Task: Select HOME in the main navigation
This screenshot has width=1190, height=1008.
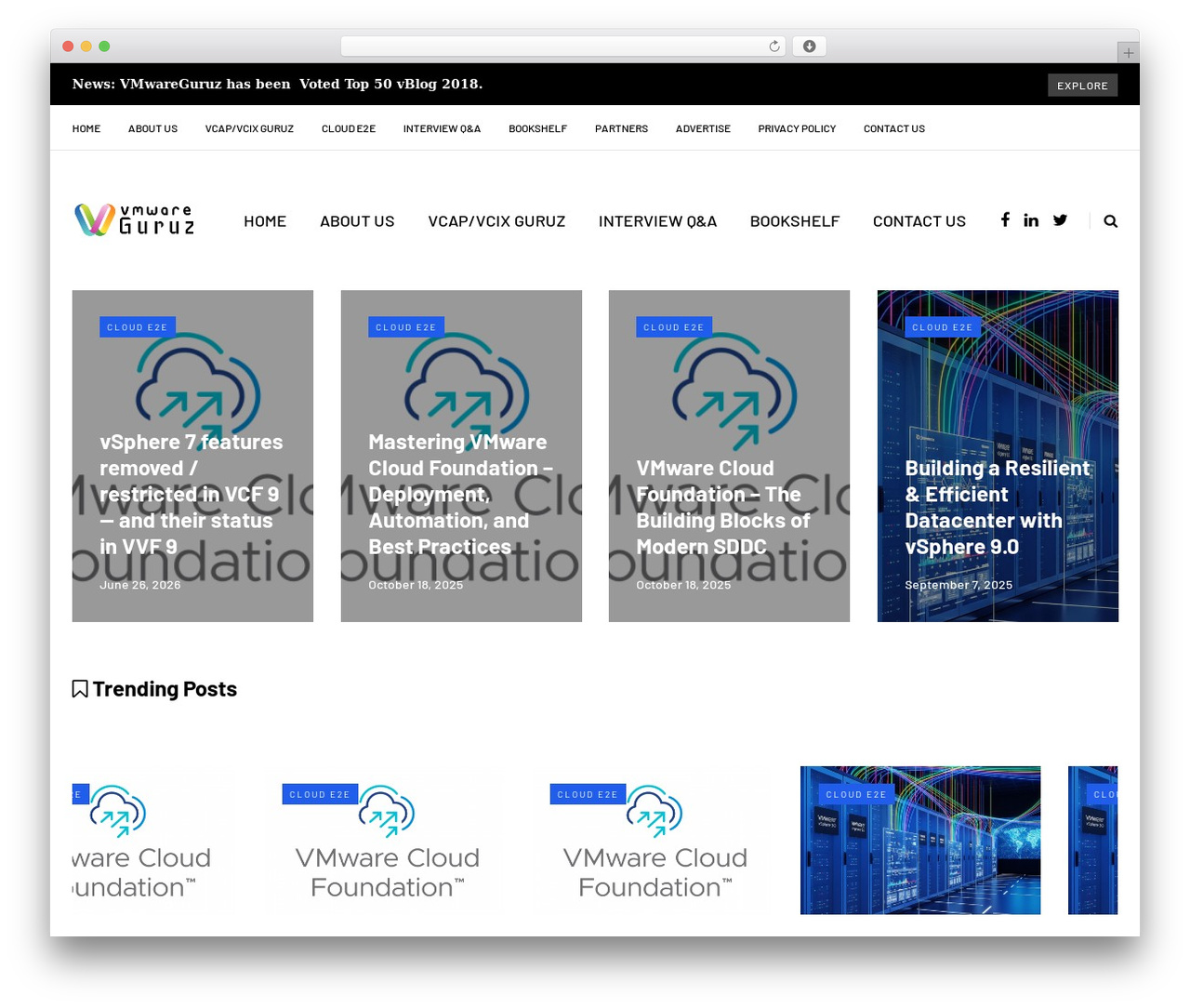Action: 265,221
